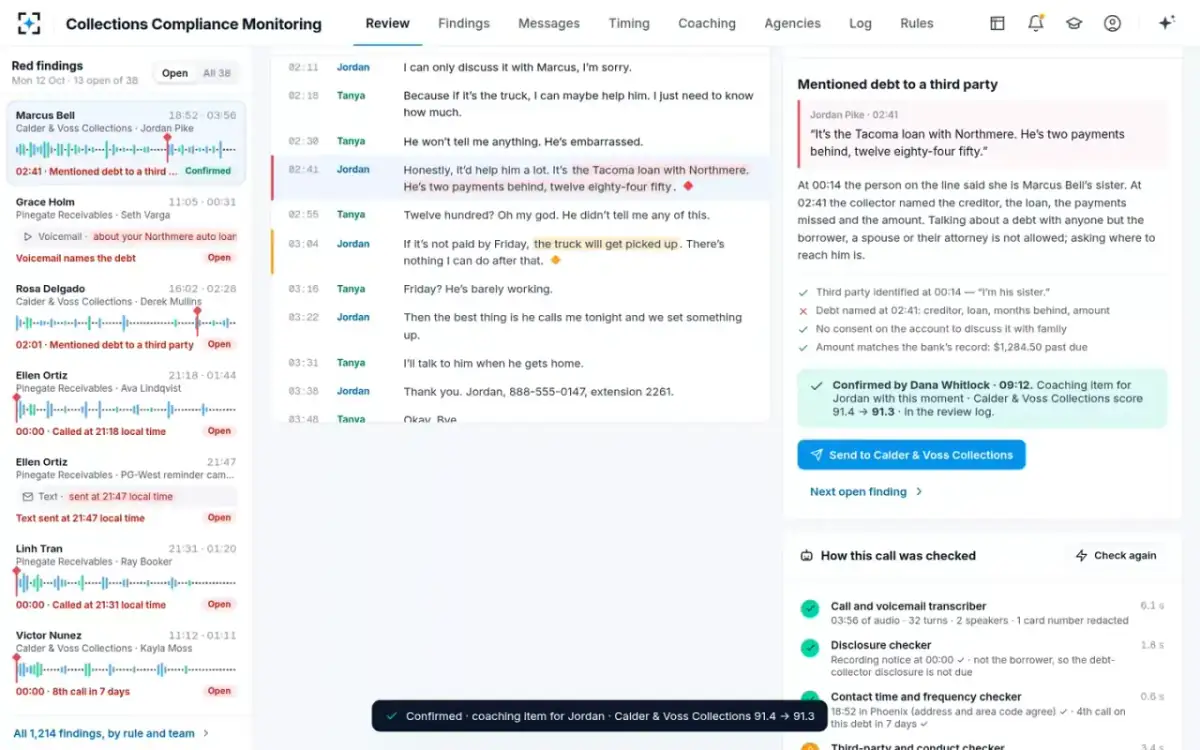Image resolution: width=1200 pixels, height=750 pixels.
Task: Click the Open badge on Rosa Delgado finding
Action: click(x=219, y=344)
